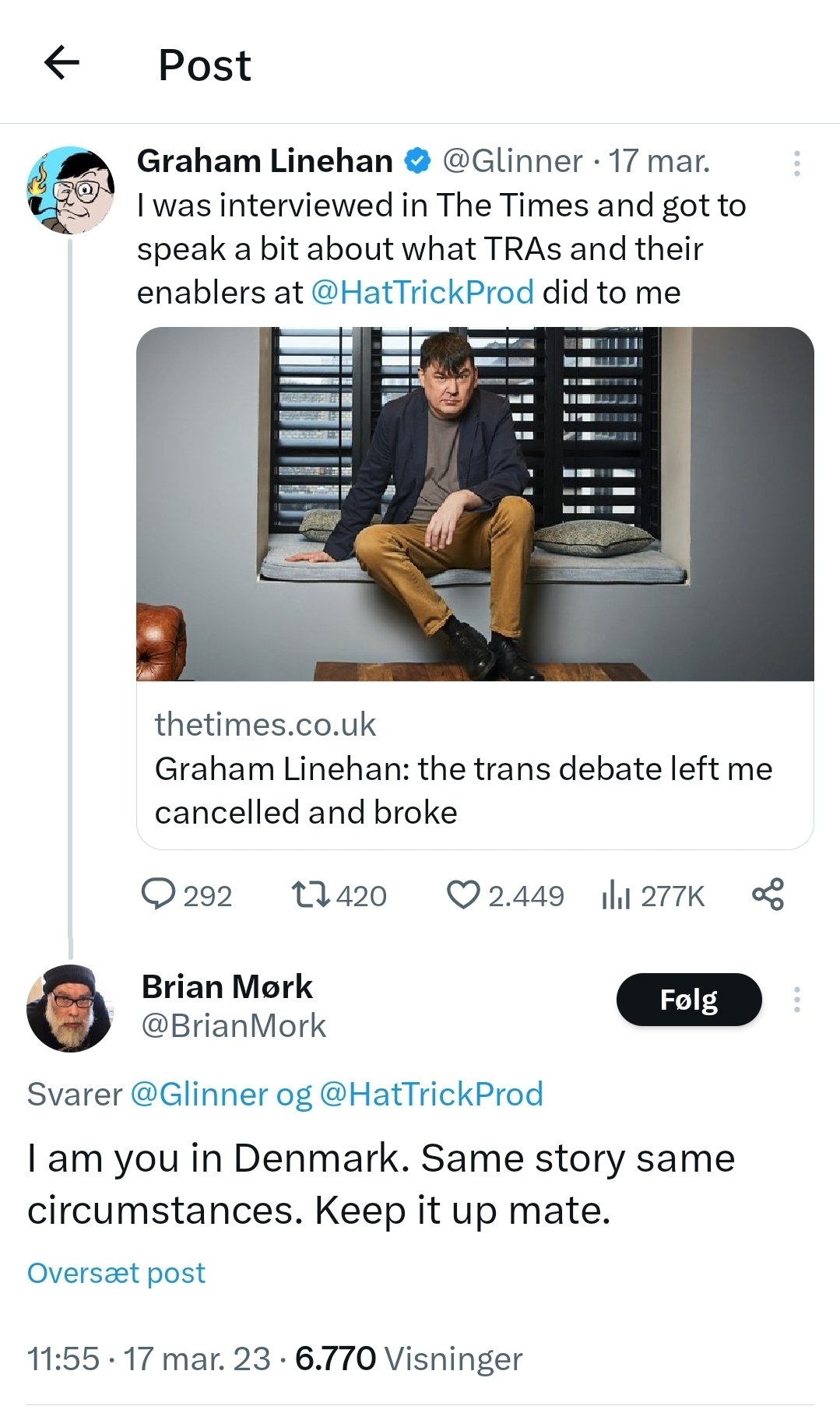840x1413 pixels.
Task: Click the Oversæt post translate link
Action: click(117, 1273)
